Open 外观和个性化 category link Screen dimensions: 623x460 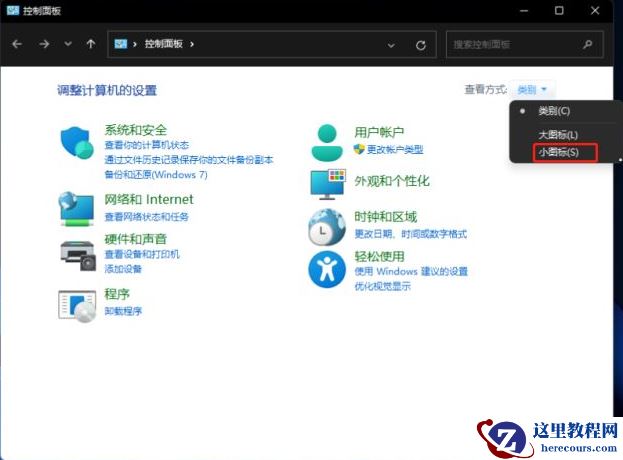[392, 181]
